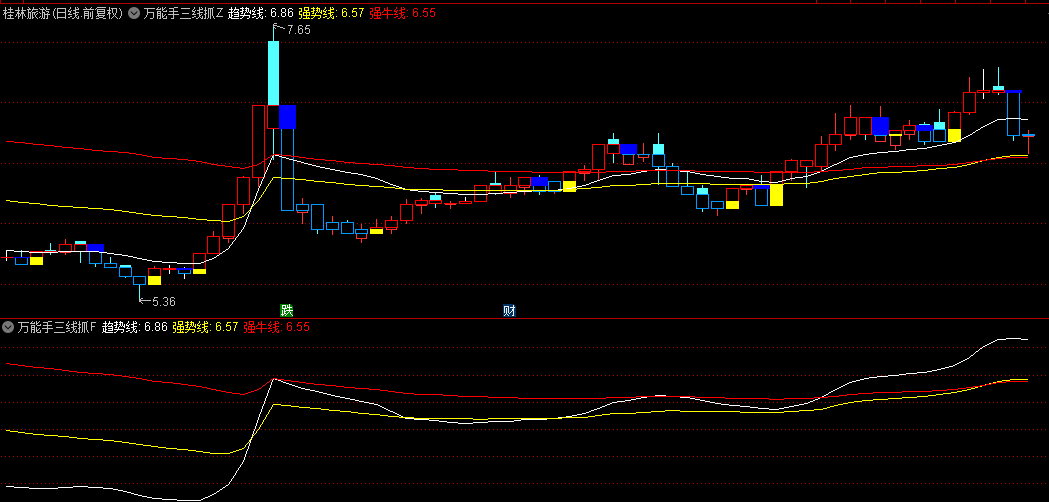Click the 万能手三线抓Z indicator name
Image resolution: width=1049 pixels, height=502 pixels.
[183, 13]
